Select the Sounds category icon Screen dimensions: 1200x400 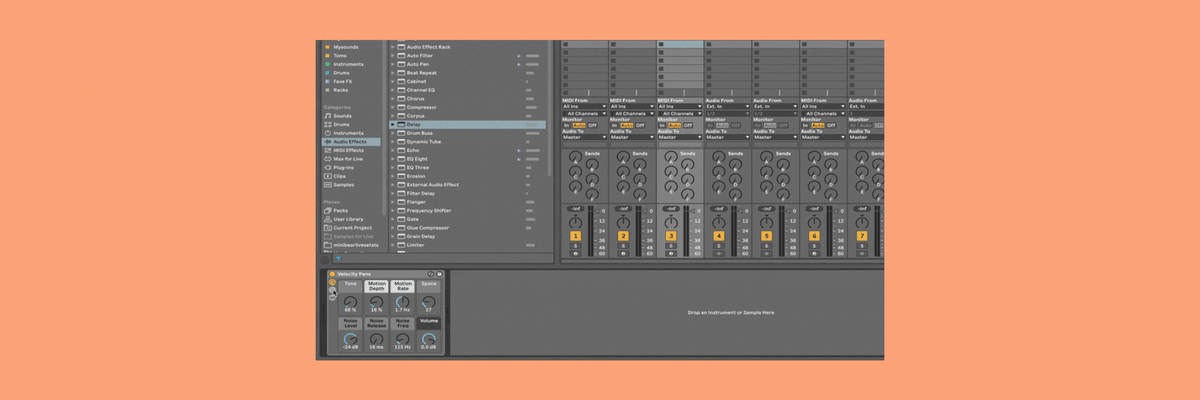(326, 115)
